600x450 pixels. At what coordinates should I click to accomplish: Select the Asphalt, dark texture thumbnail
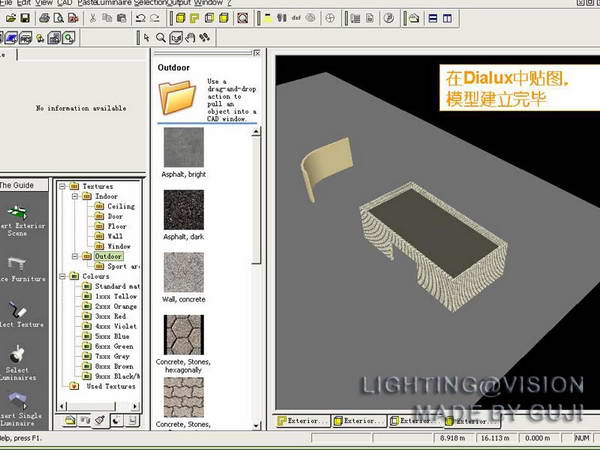tap(184, 210)
